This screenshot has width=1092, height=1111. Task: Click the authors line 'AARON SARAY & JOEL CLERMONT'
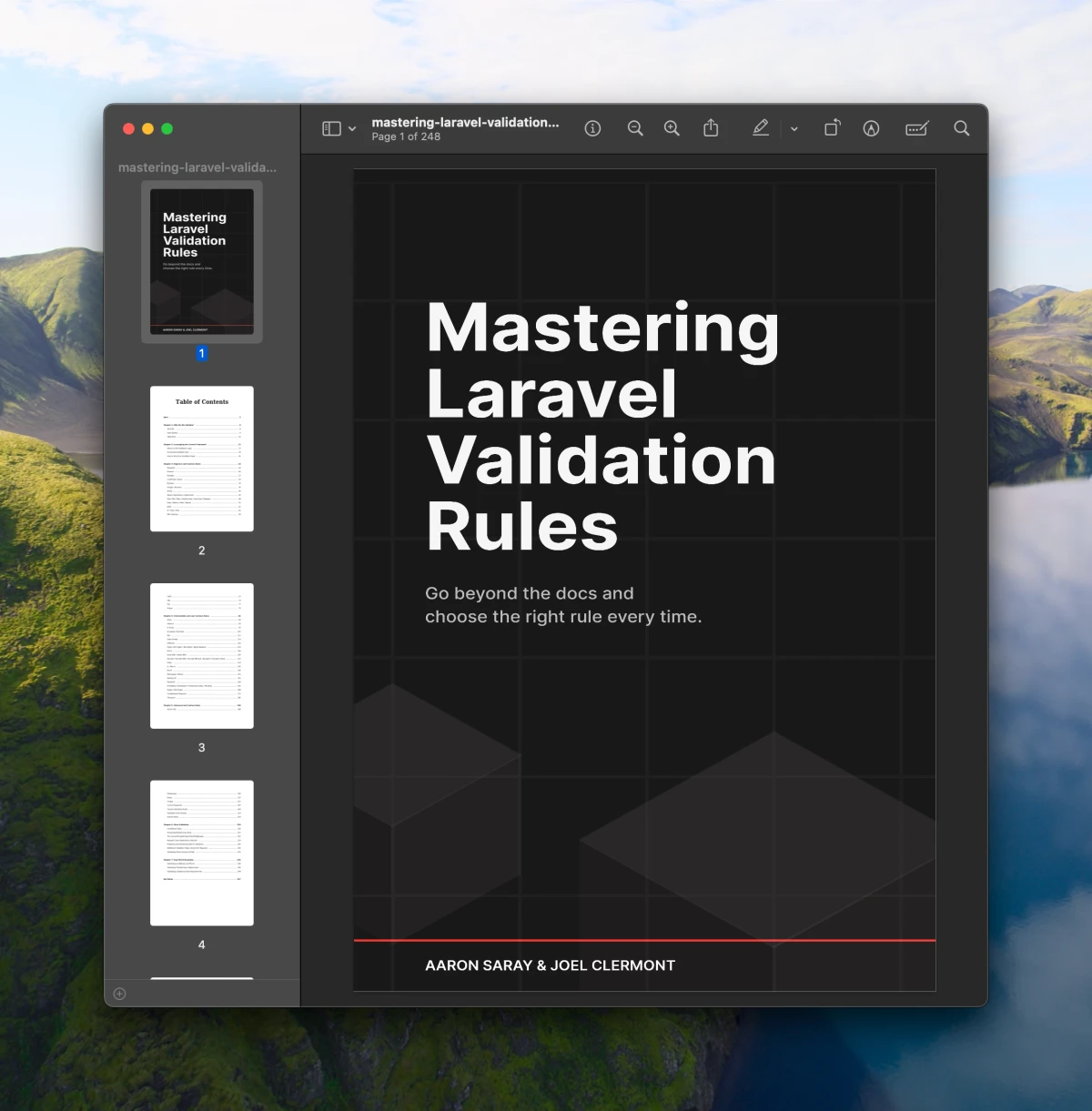tap(550, 965)
